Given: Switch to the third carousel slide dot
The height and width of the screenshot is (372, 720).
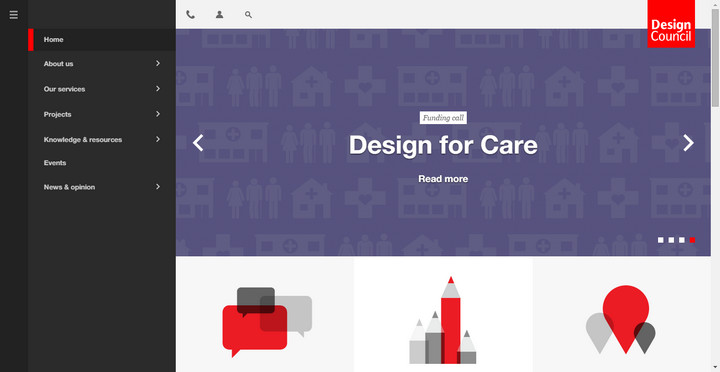Looking at the screenshot, I should click(x=682, y=240).
